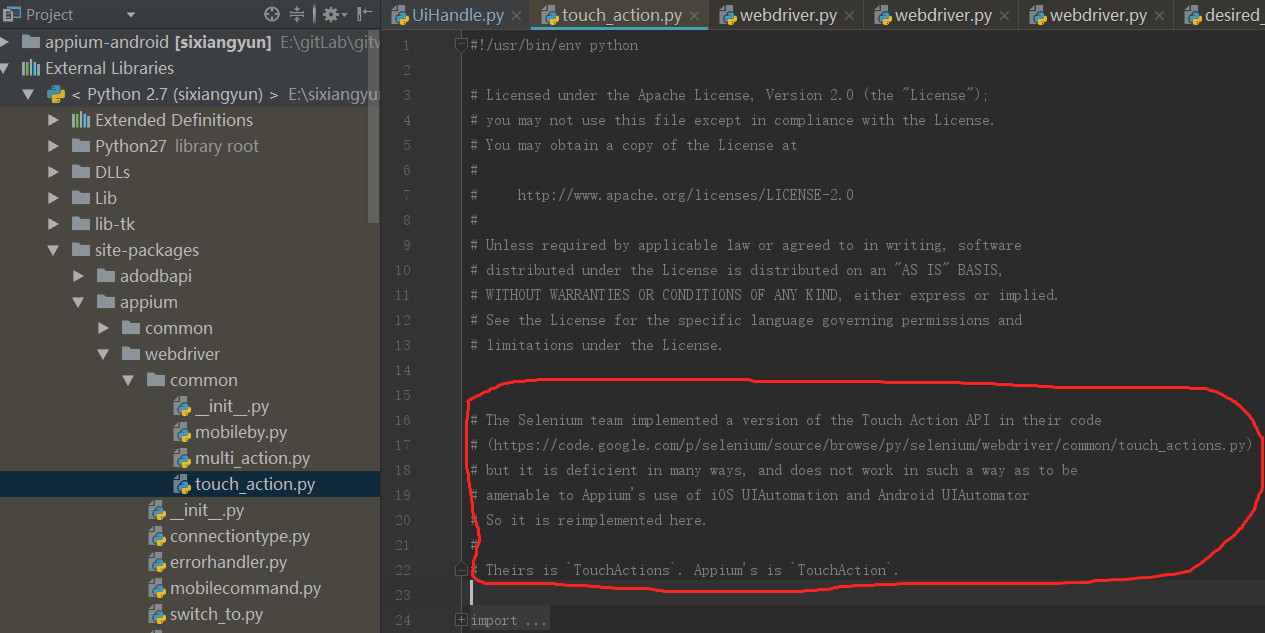1265x633 pixels.
Task: Click the DLLs folder icon
Action: click(x=81, y=172)
